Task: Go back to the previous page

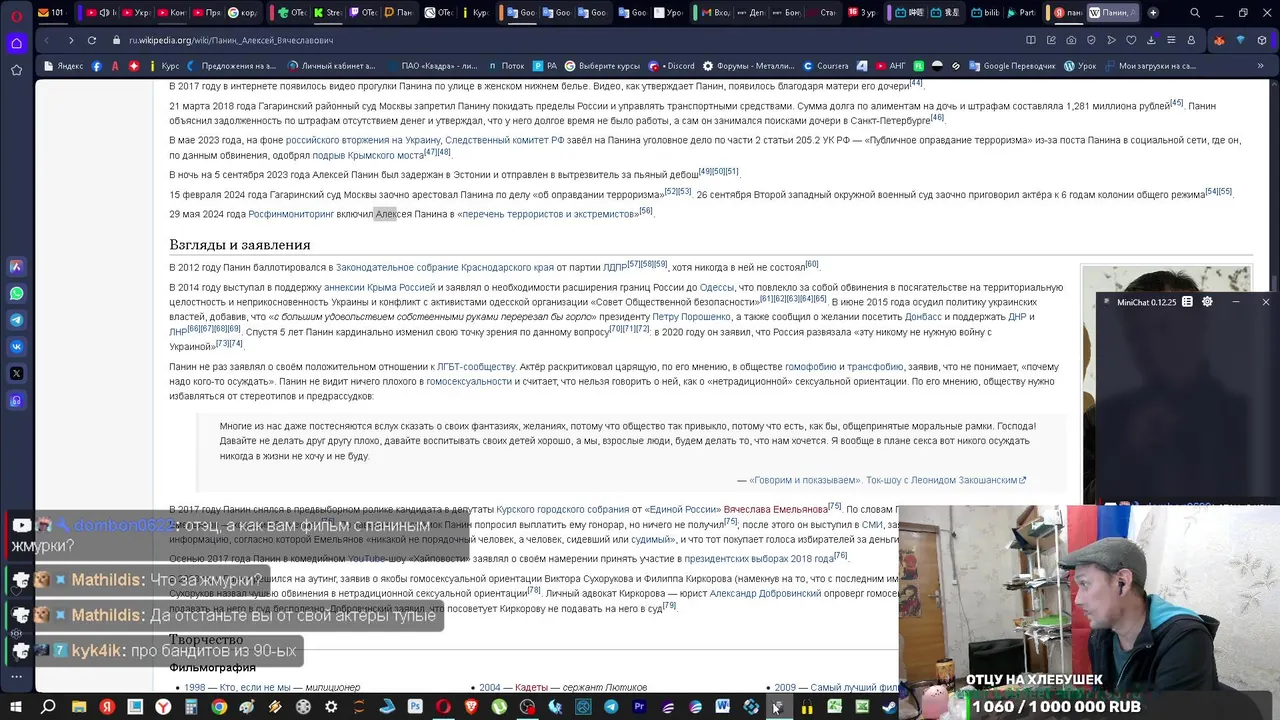Action: click(x=46, y=40)
